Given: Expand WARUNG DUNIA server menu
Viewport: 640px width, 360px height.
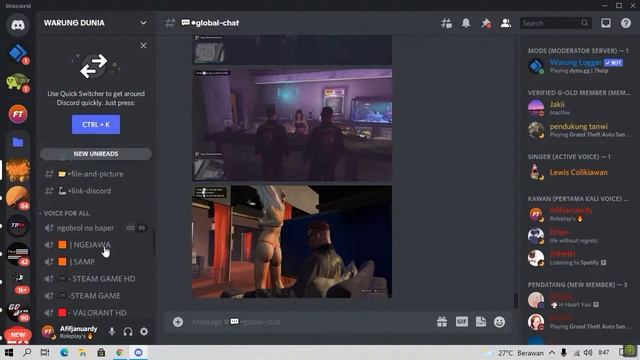Looking at the screenshot, I should click(x=143, y=23).
